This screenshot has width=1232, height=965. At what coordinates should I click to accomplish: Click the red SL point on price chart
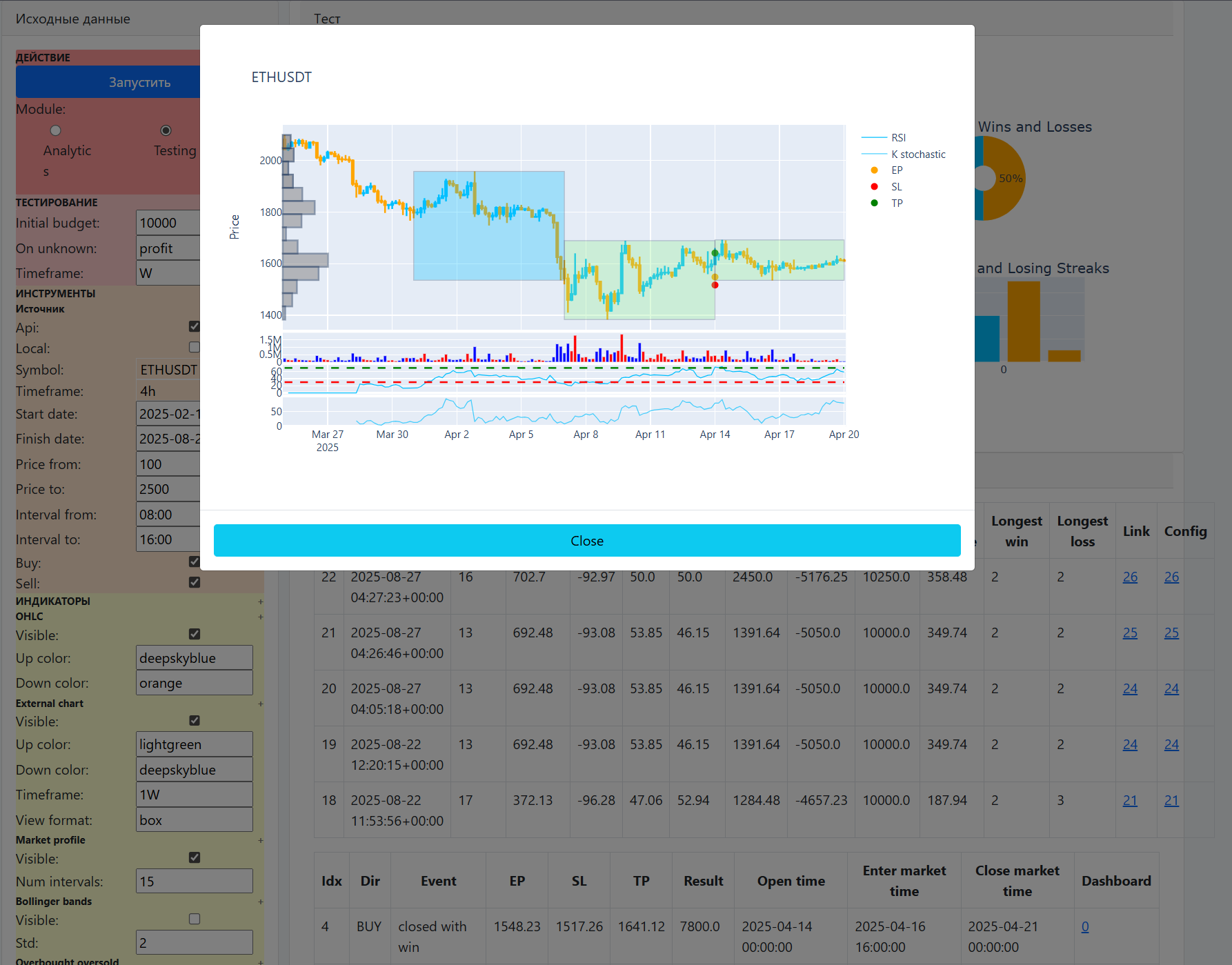715,285
